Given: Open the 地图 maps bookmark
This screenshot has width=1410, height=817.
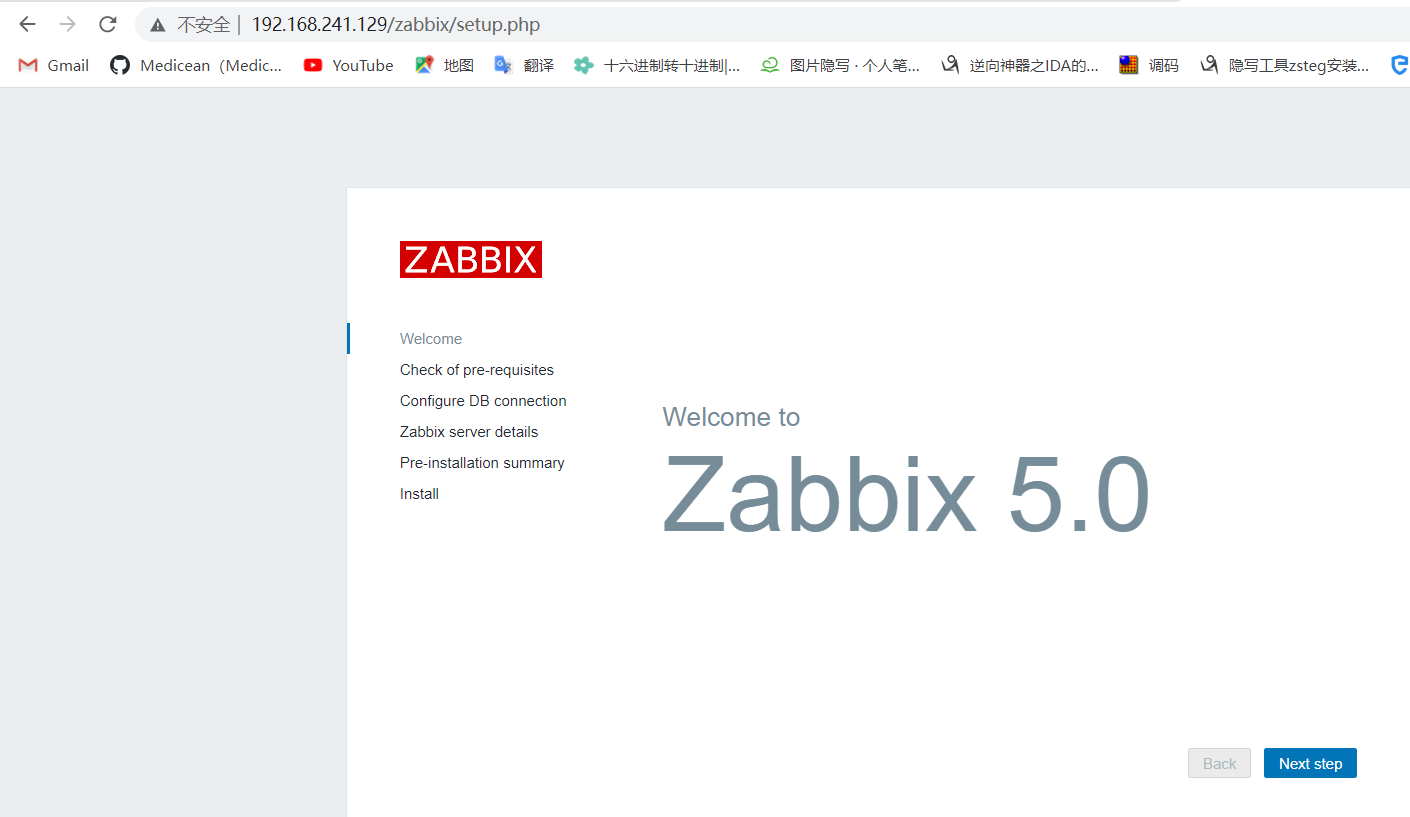Looking at the screenshot, I should coord(444,65).
